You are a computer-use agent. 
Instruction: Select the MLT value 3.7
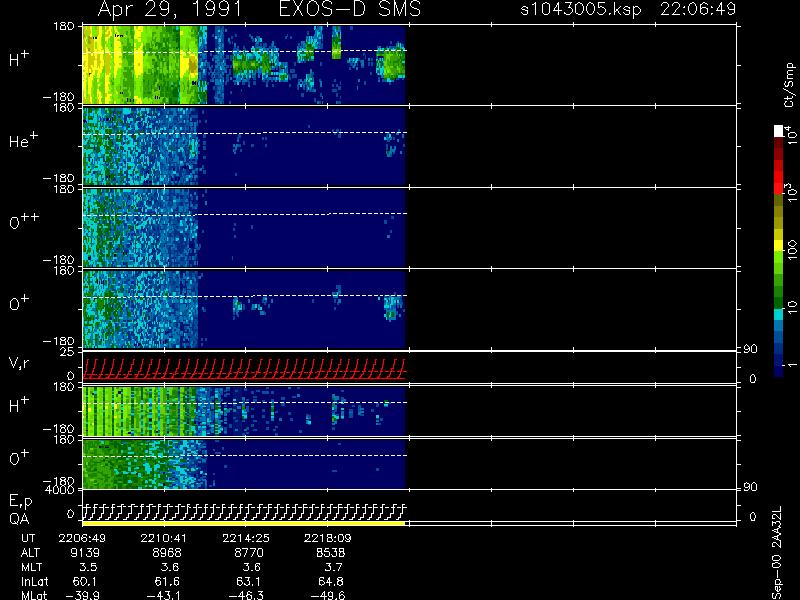pos(333,567)
